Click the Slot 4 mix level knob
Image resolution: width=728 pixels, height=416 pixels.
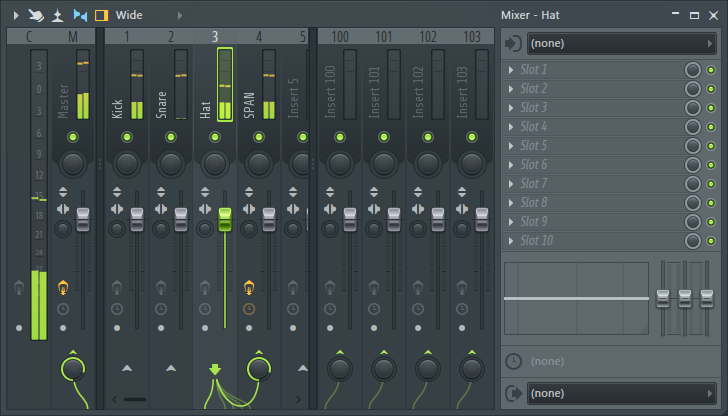point(692,127)
